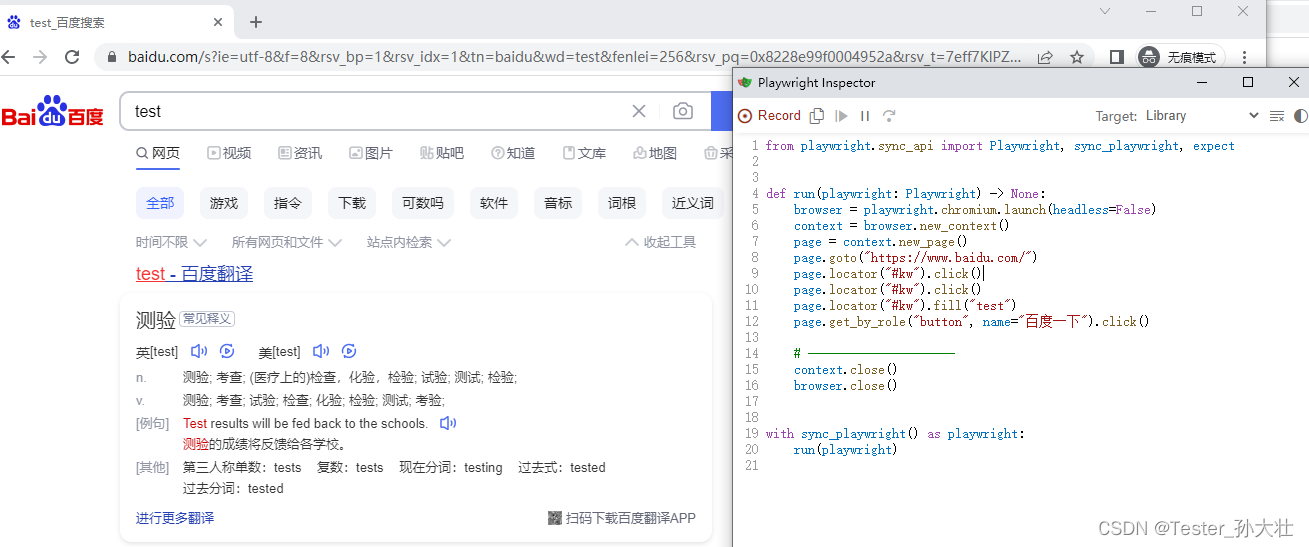Open the 图片 tab
1309x547 pixels.
click(371, 153)
